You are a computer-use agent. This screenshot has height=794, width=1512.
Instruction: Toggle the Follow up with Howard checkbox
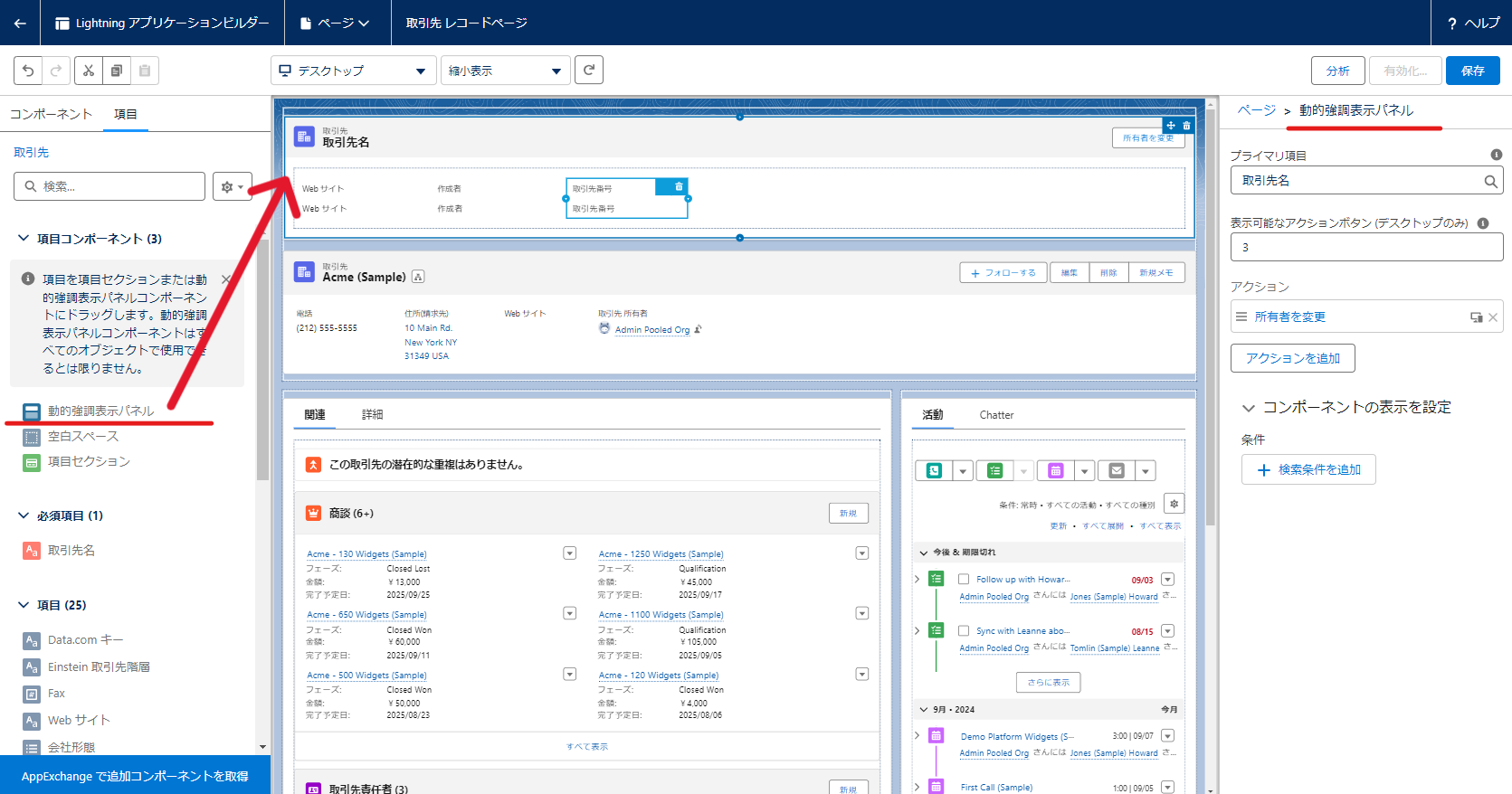964,579
